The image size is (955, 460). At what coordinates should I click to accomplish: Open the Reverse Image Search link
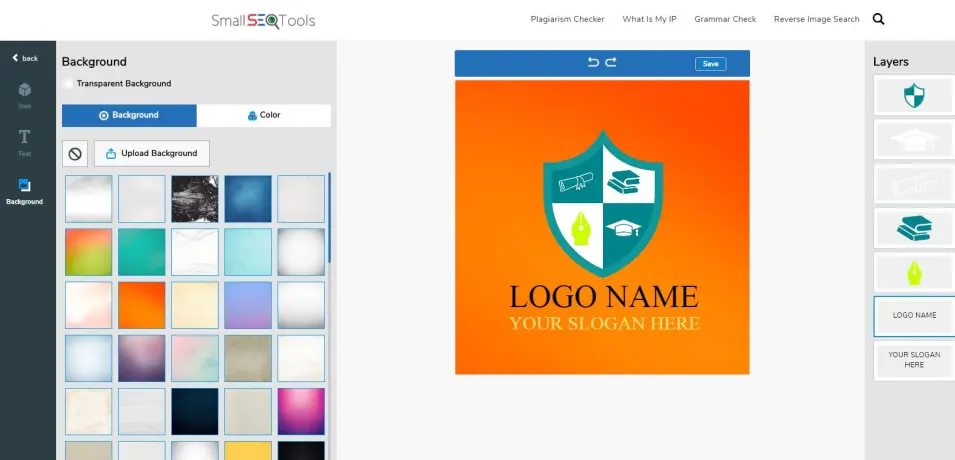[x=816, y=19]
